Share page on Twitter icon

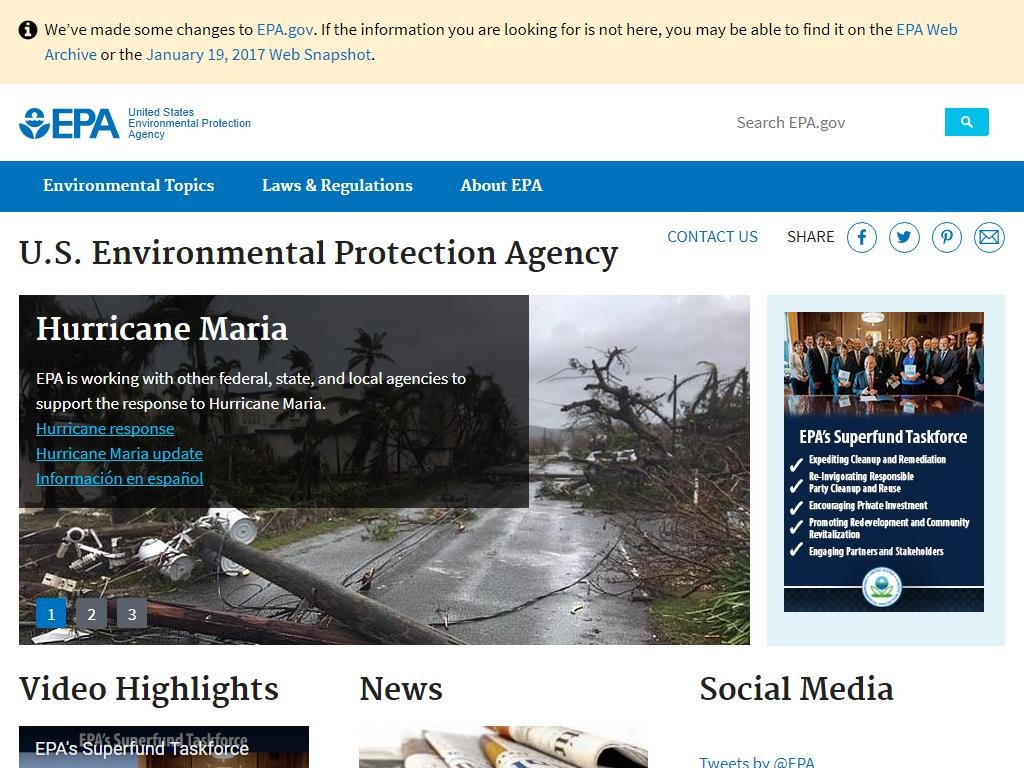[904, 237]
